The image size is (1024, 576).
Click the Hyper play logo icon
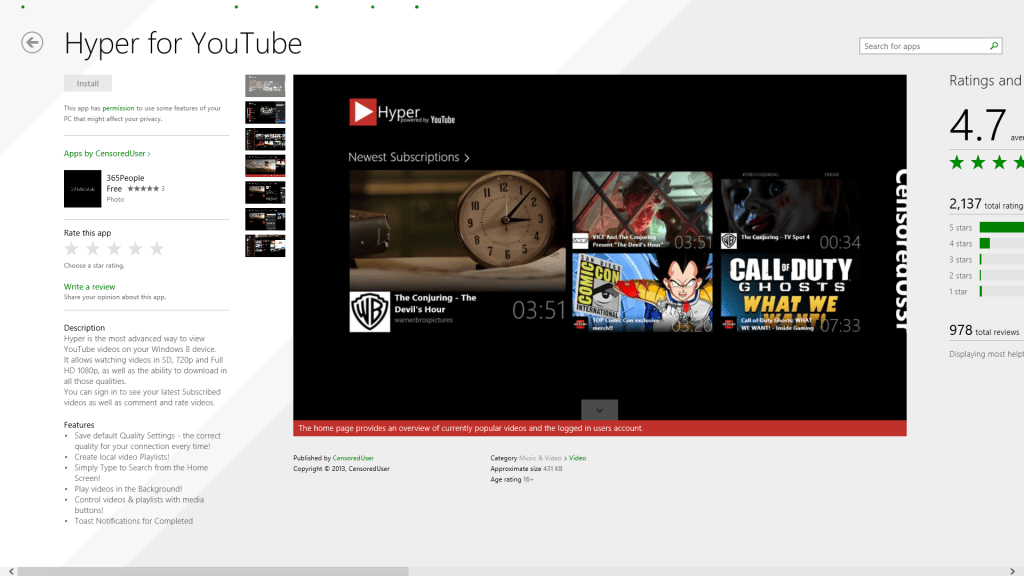click(362, 112)
